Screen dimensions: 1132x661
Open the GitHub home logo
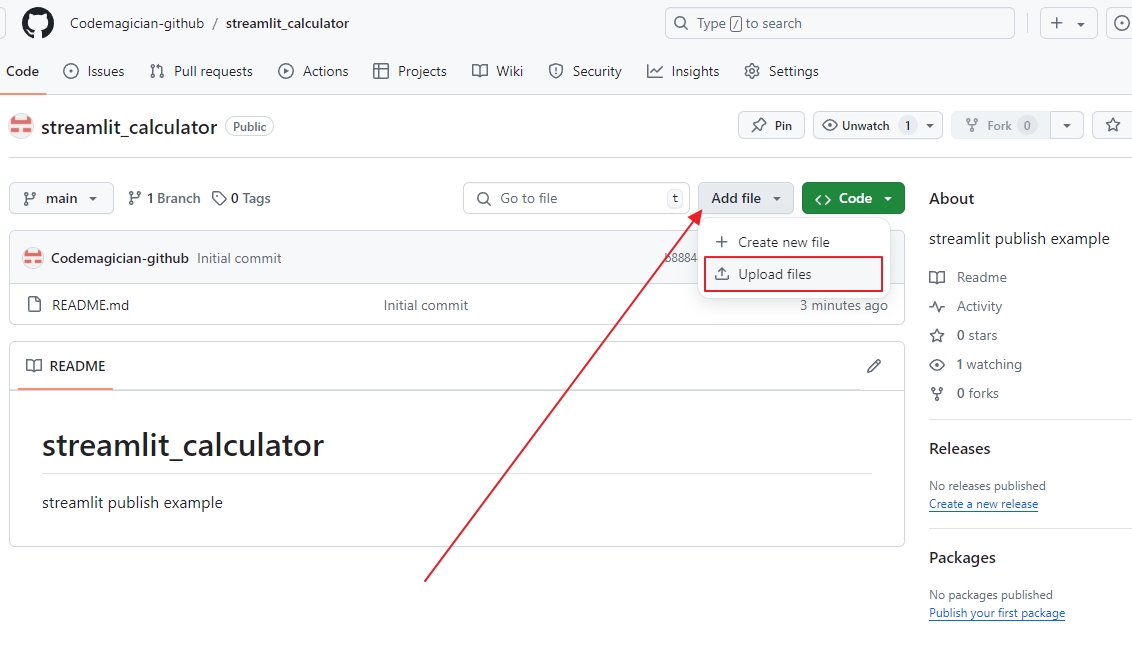(x=38, y=23)
